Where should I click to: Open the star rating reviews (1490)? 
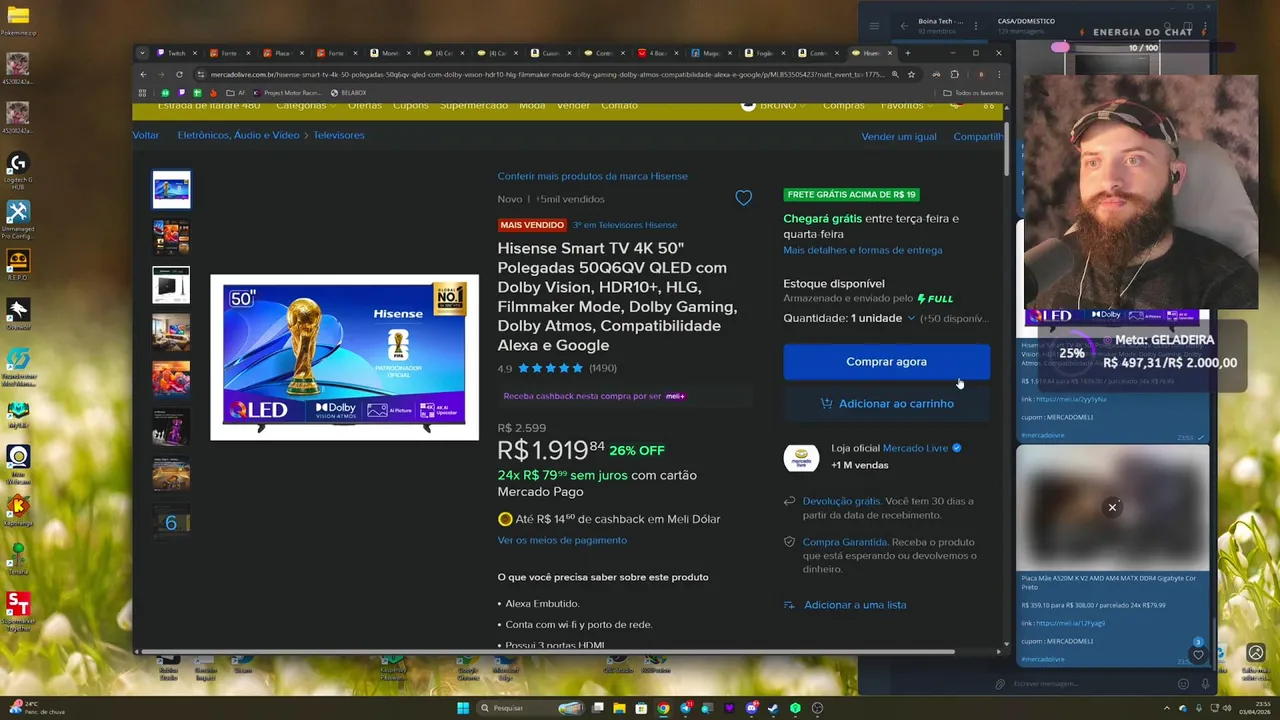coord(557,368)
